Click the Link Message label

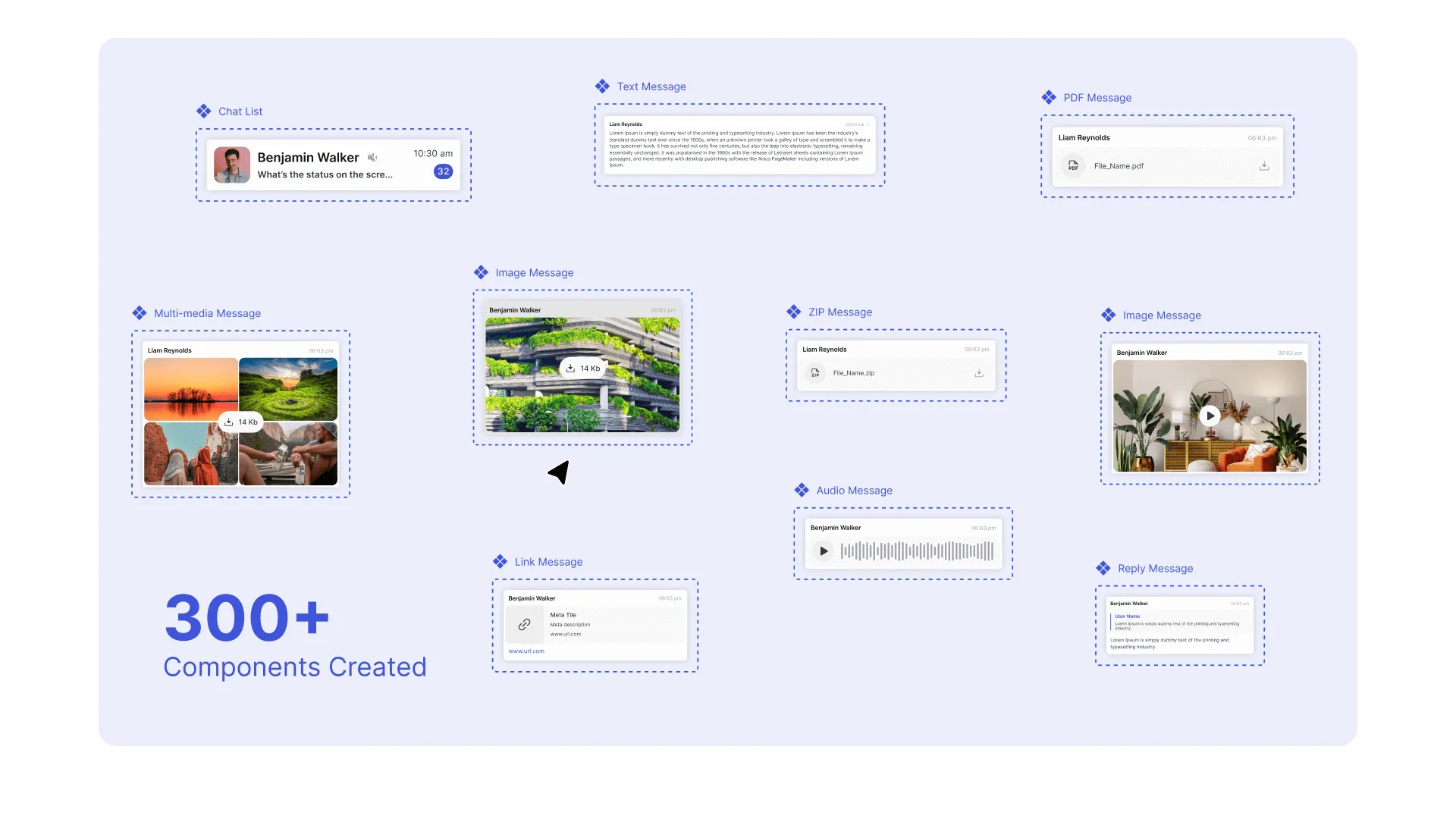pyautogui.click(x=548, y=562)
